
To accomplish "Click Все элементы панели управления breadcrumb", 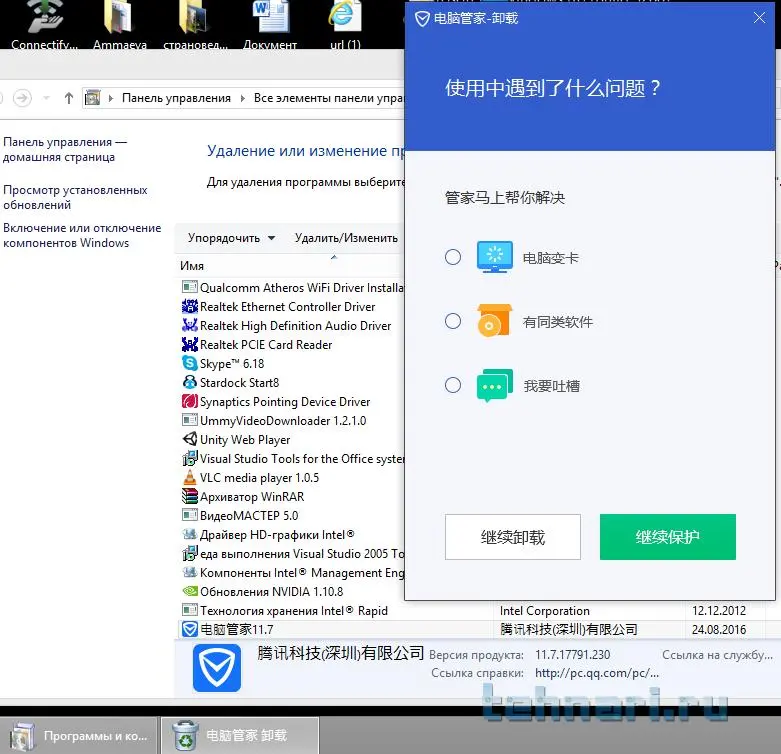I will coord(329,98).
